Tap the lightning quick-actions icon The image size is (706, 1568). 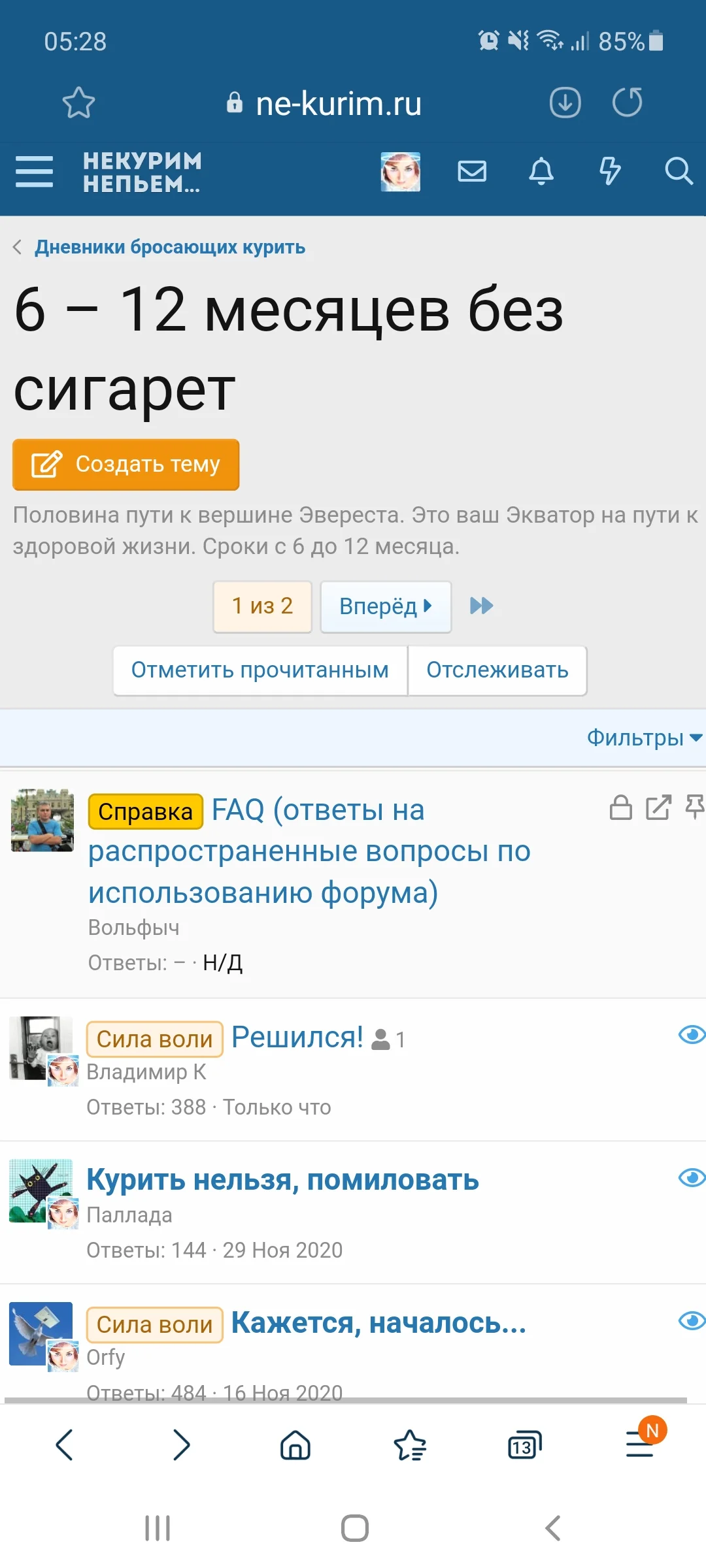(x=610, y=172)
